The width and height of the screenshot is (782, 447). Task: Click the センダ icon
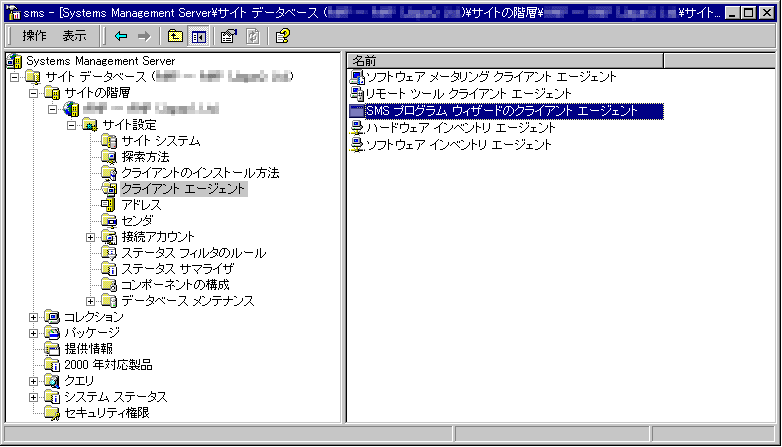coord(109,221)
